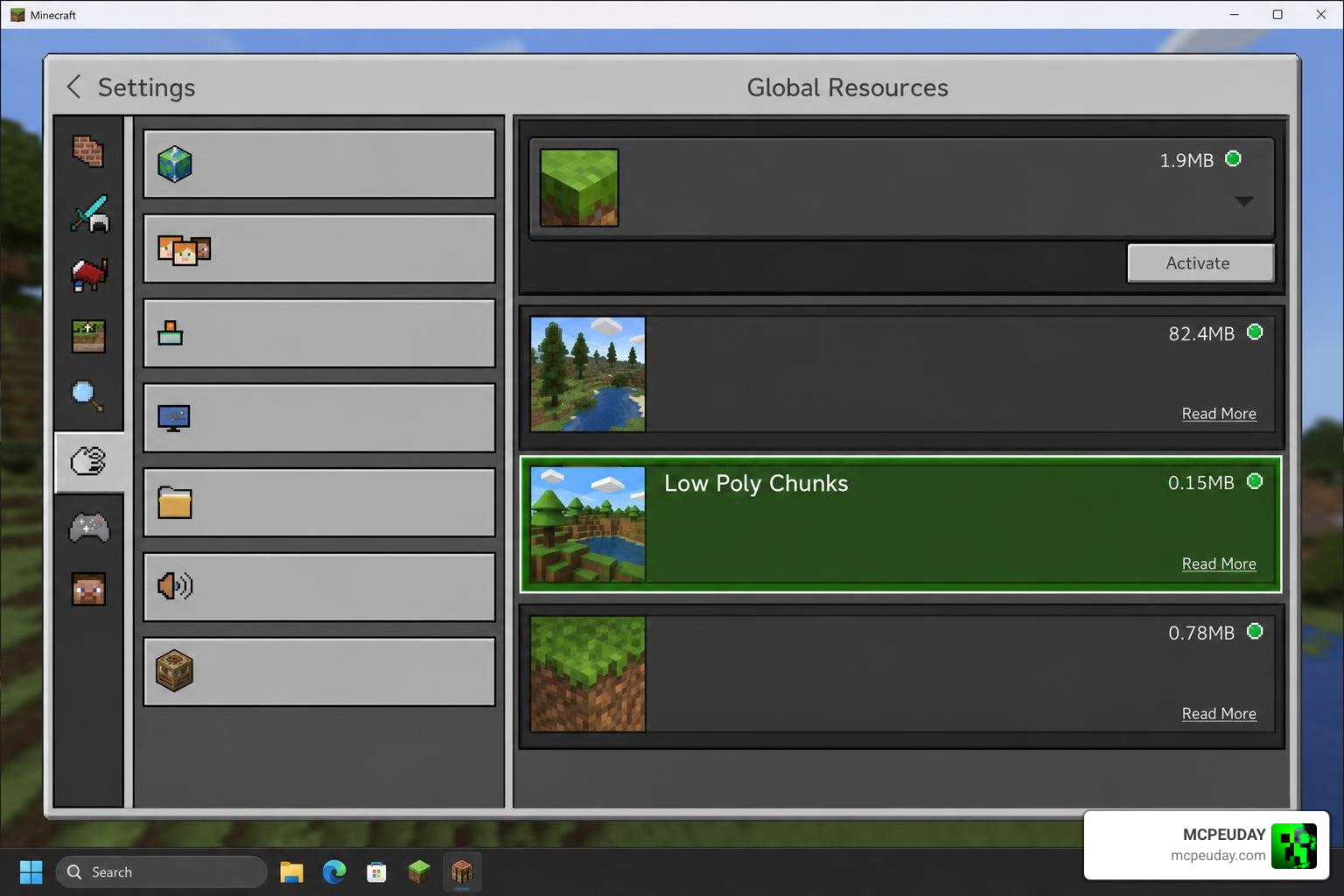Open the red mooshroom cow category
The width and height of the screenshot is (1344, 896).
click(88, 275)
